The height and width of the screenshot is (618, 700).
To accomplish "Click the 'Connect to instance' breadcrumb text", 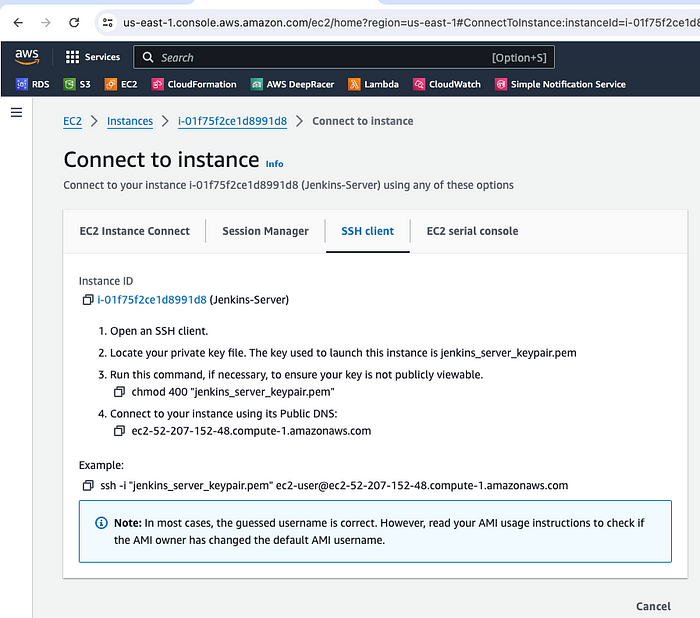I will point(362,121).
